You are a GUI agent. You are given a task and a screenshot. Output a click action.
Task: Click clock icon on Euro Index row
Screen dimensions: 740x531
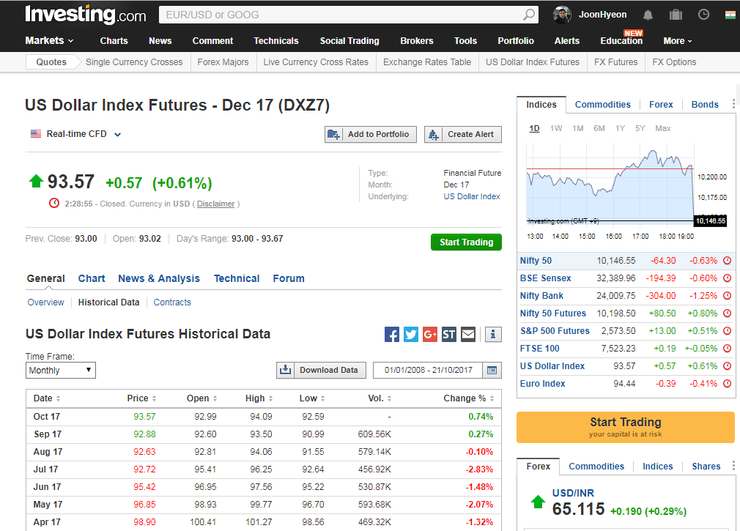click(727, 384)
